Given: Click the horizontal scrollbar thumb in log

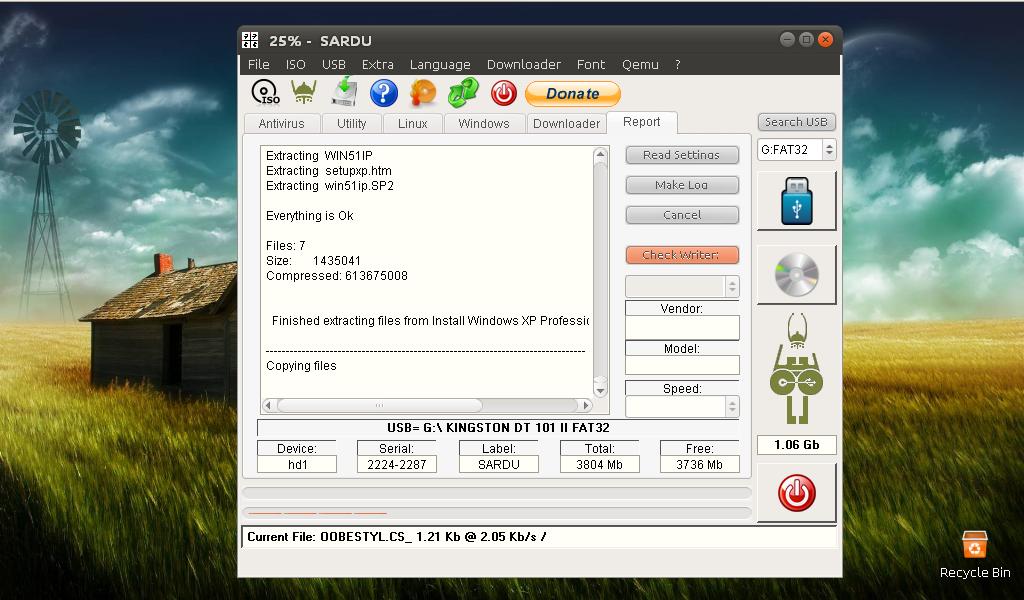Looking at the screenshot, I should pyautogui.click(x=379, y=405).
